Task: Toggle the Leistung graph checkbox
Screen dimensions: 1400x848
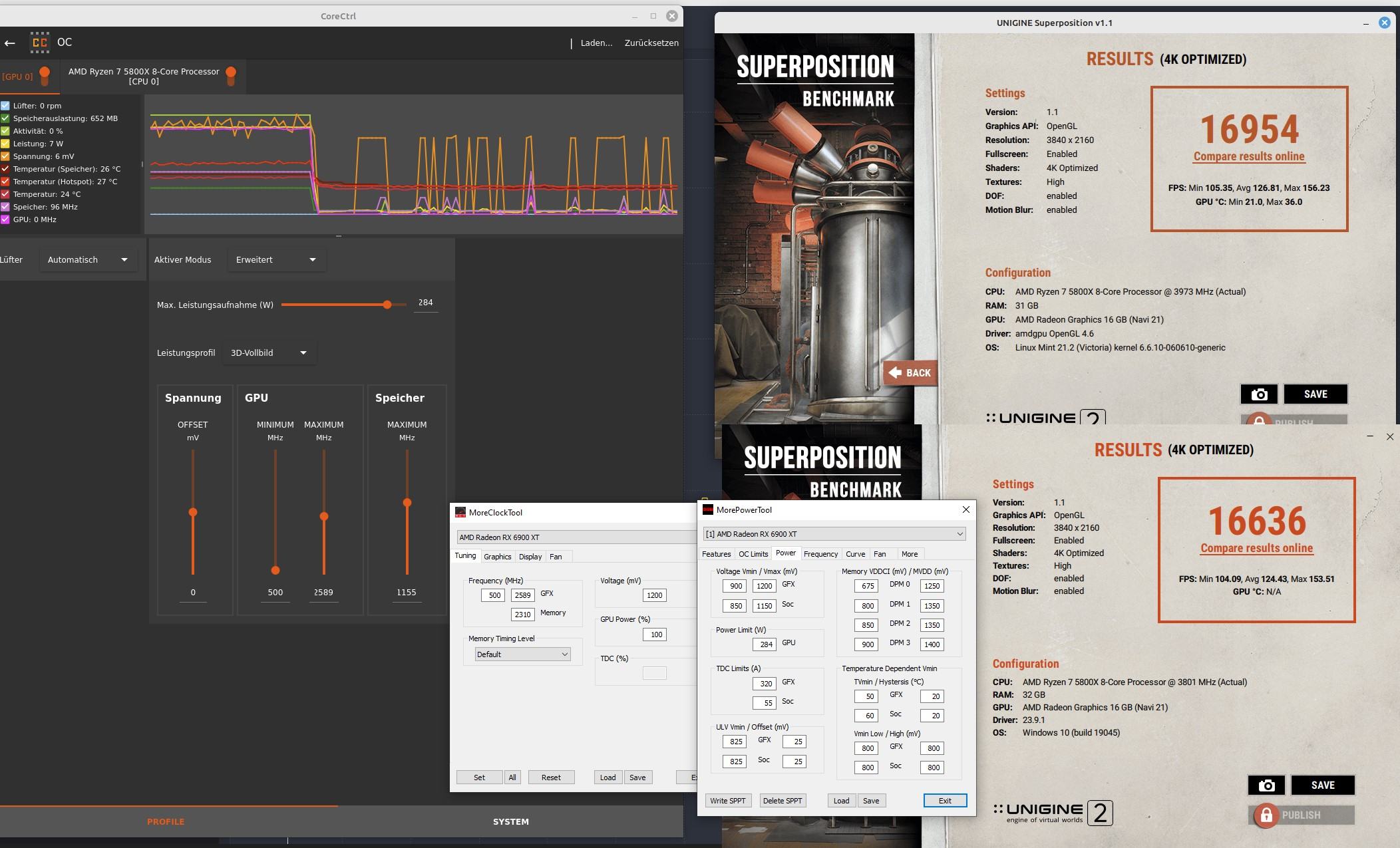Action: click(5, 144)
